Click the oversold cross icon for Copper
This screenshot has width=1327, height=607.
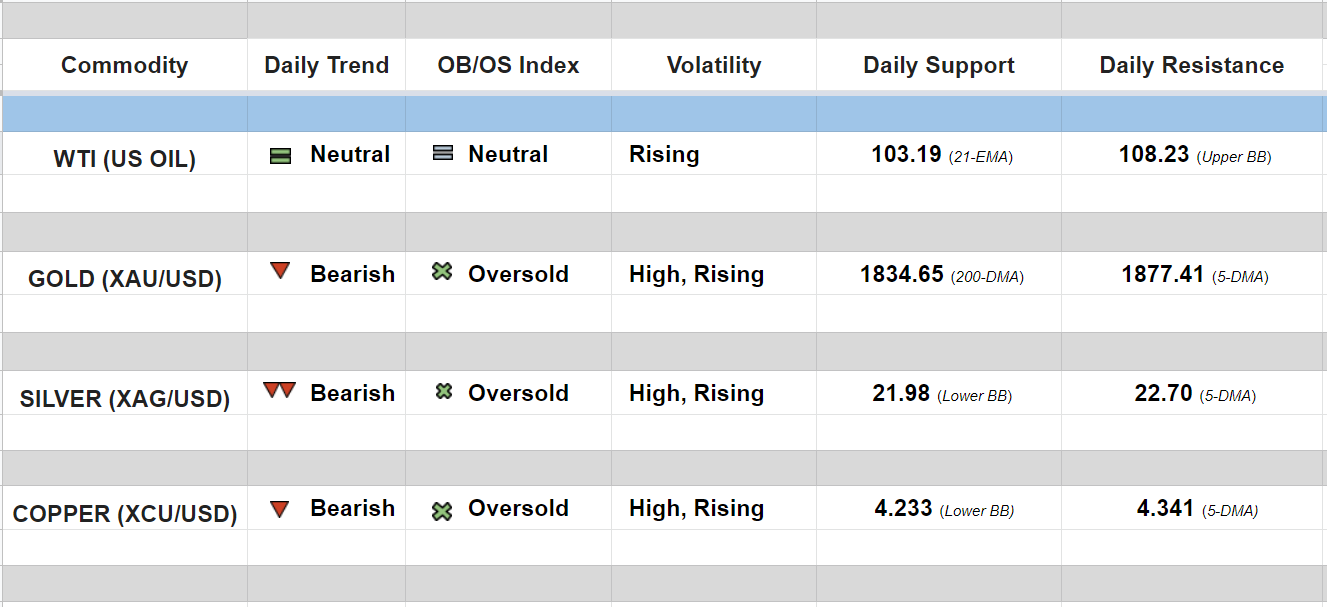click(x=442, y=511)
